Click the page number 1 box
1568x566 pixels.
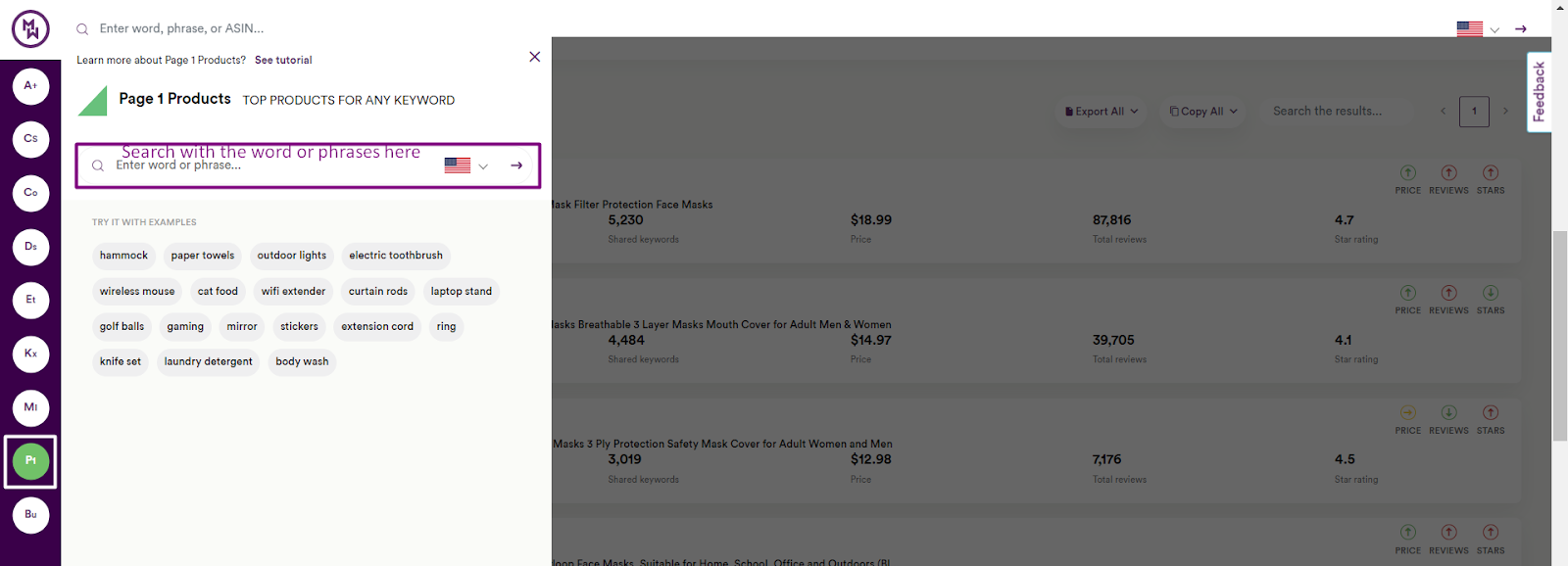tap(1474, 112)
